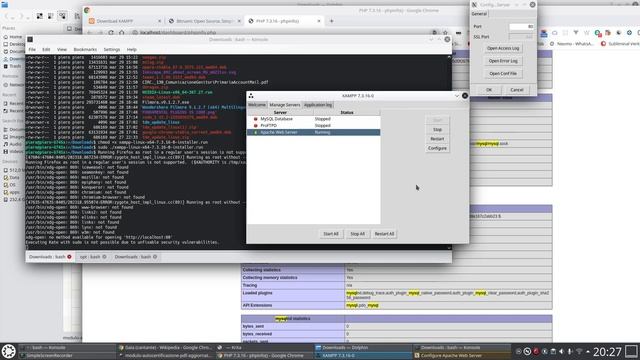Bookmark page with star icon
Screen dimensions: 640x360
point(445,32)
